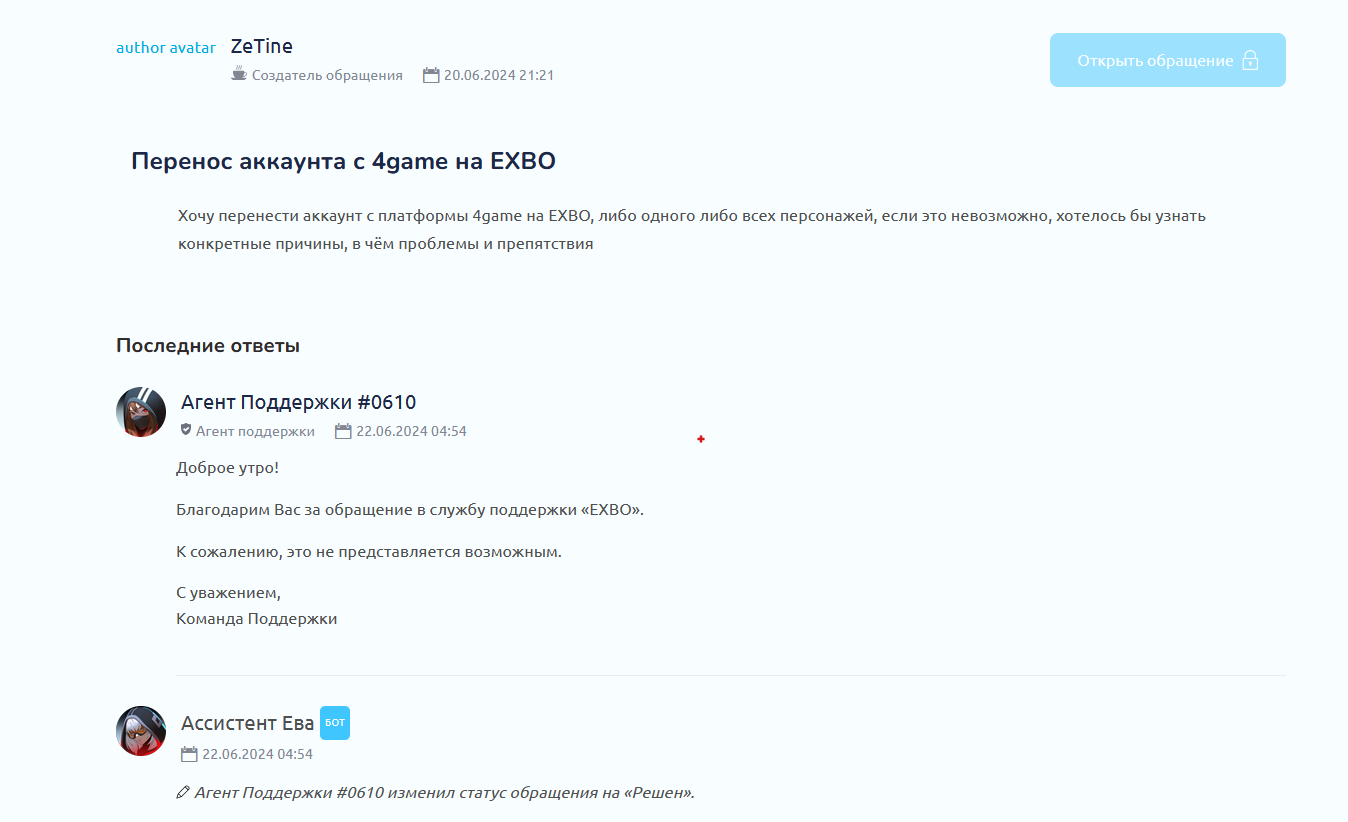Click the name Ассистент Ева
This screenshot has height=822, width=1348.
point(247,722)
